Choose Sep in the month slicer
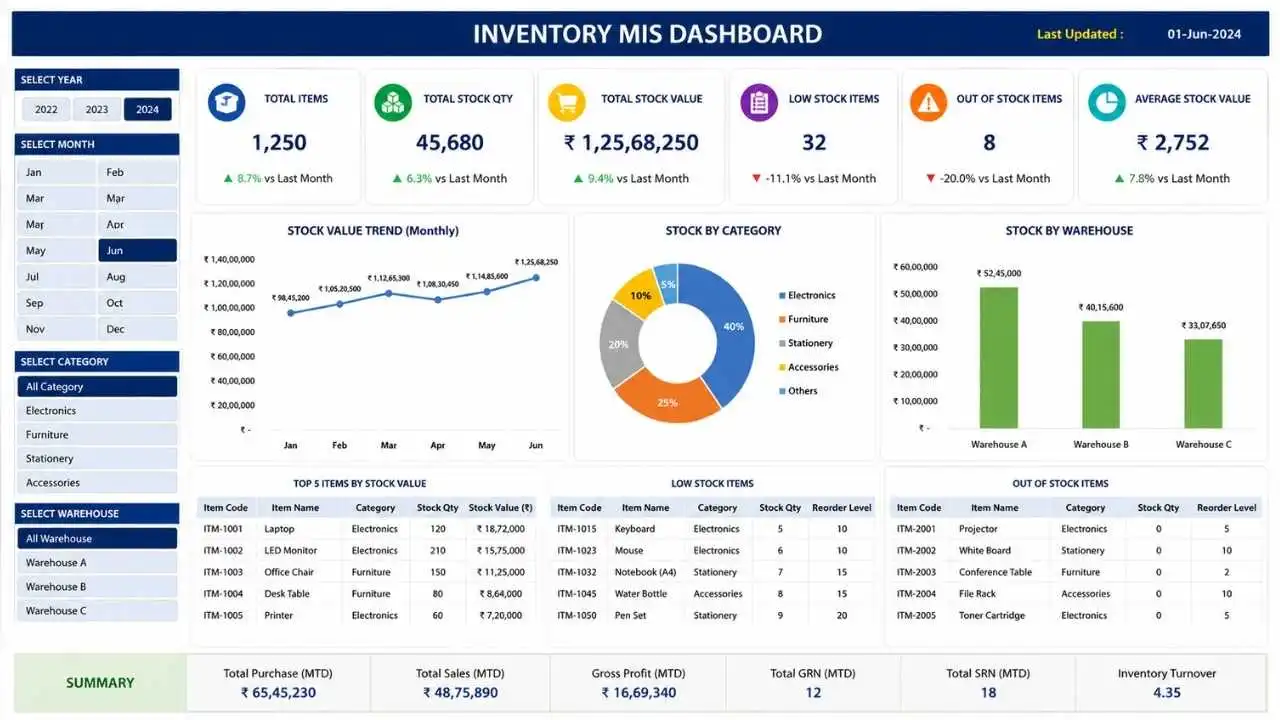Image resolution: width=1280 pixels, height=720 pixels. pos(57,303)
